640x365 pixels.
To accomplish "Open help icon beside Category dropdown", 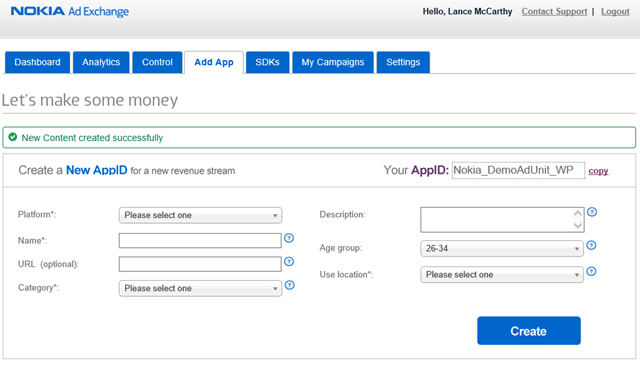I will [289, 285].
